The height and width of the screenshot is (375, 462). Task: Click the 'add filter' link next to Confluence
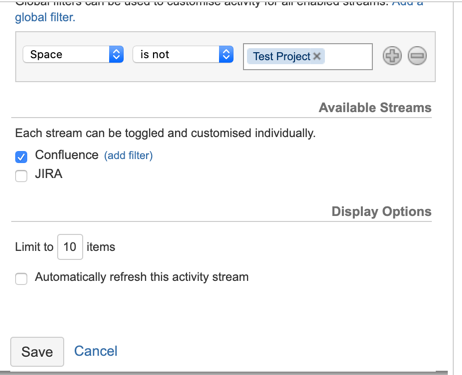click(x=128, y=156)
